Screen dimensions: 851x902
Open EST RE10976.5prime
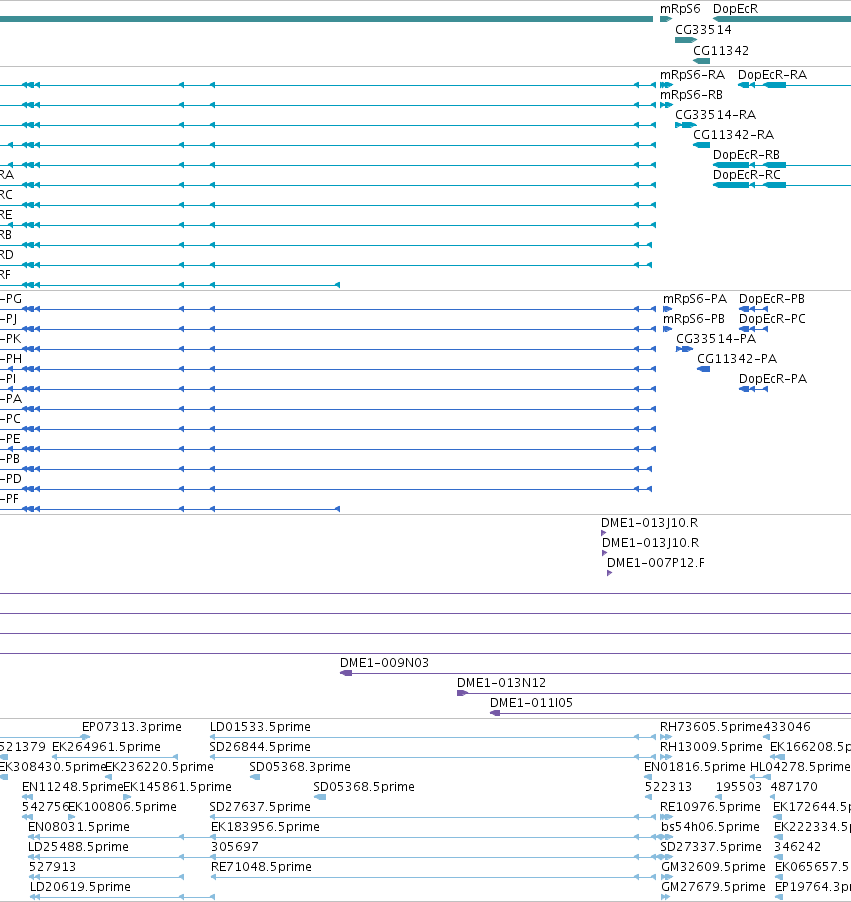click(666, 817)
